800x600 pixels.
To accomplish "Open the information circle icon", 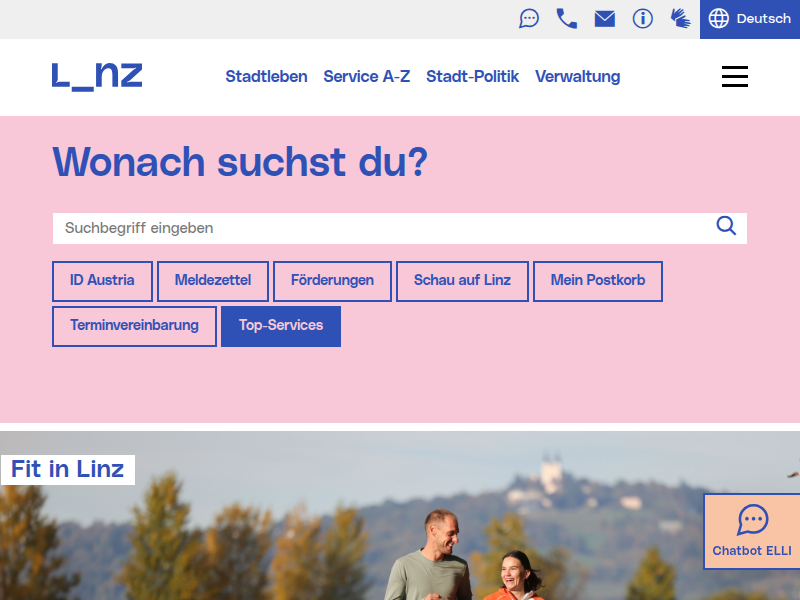I will (x=642, y=19).
